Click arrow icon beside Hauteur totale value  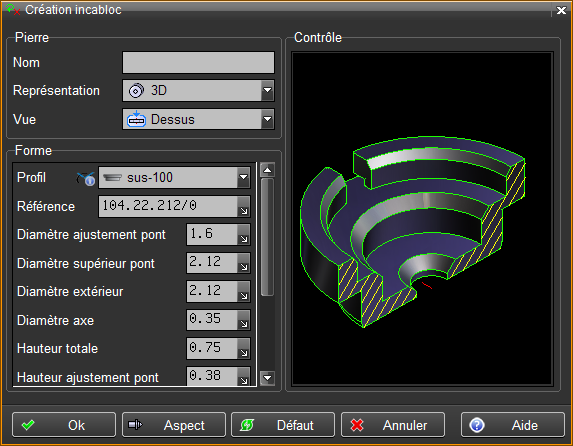(x=243, y=349)
